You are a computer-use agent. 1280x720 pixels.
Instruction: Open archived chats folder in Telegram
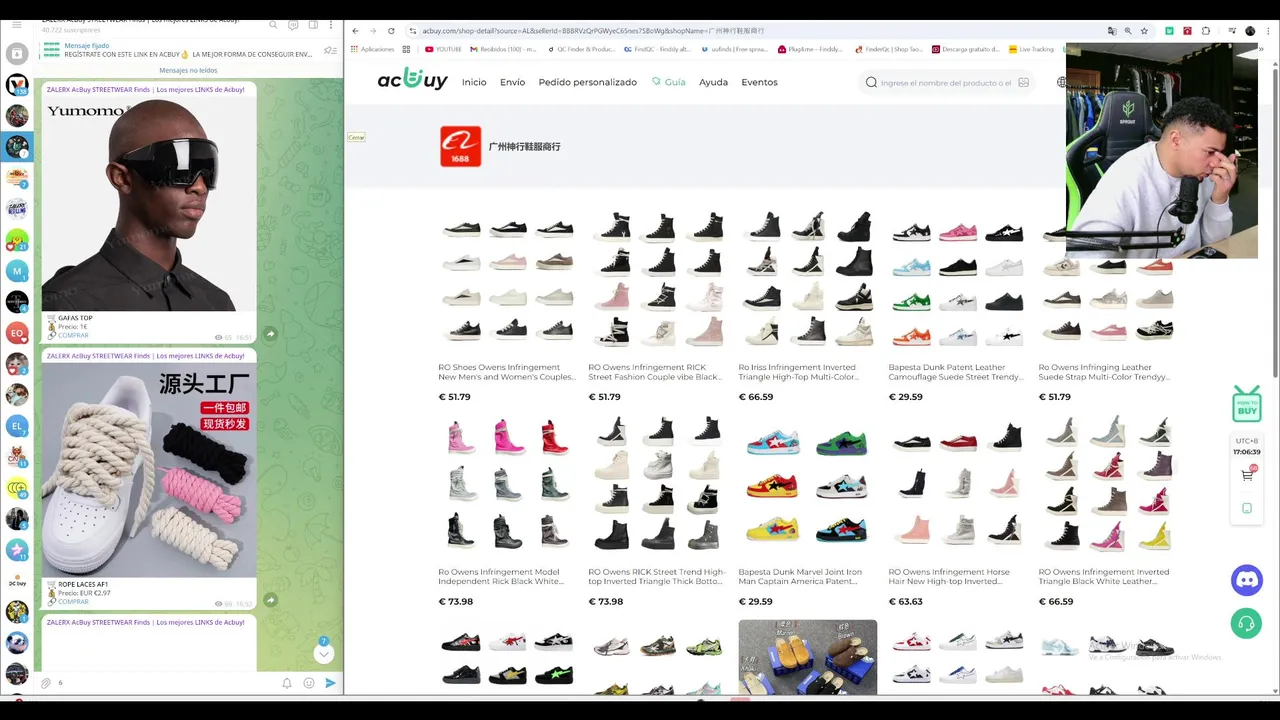click(x=17, y=53)
